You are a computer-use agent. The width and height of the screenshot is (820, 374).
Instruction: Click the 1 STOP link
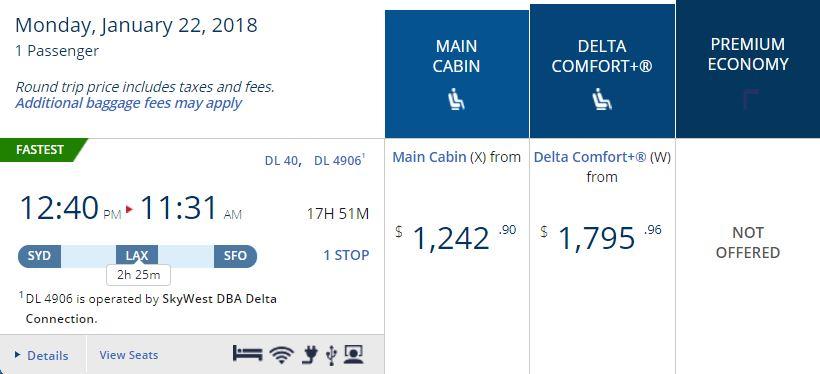pos(346,255)
